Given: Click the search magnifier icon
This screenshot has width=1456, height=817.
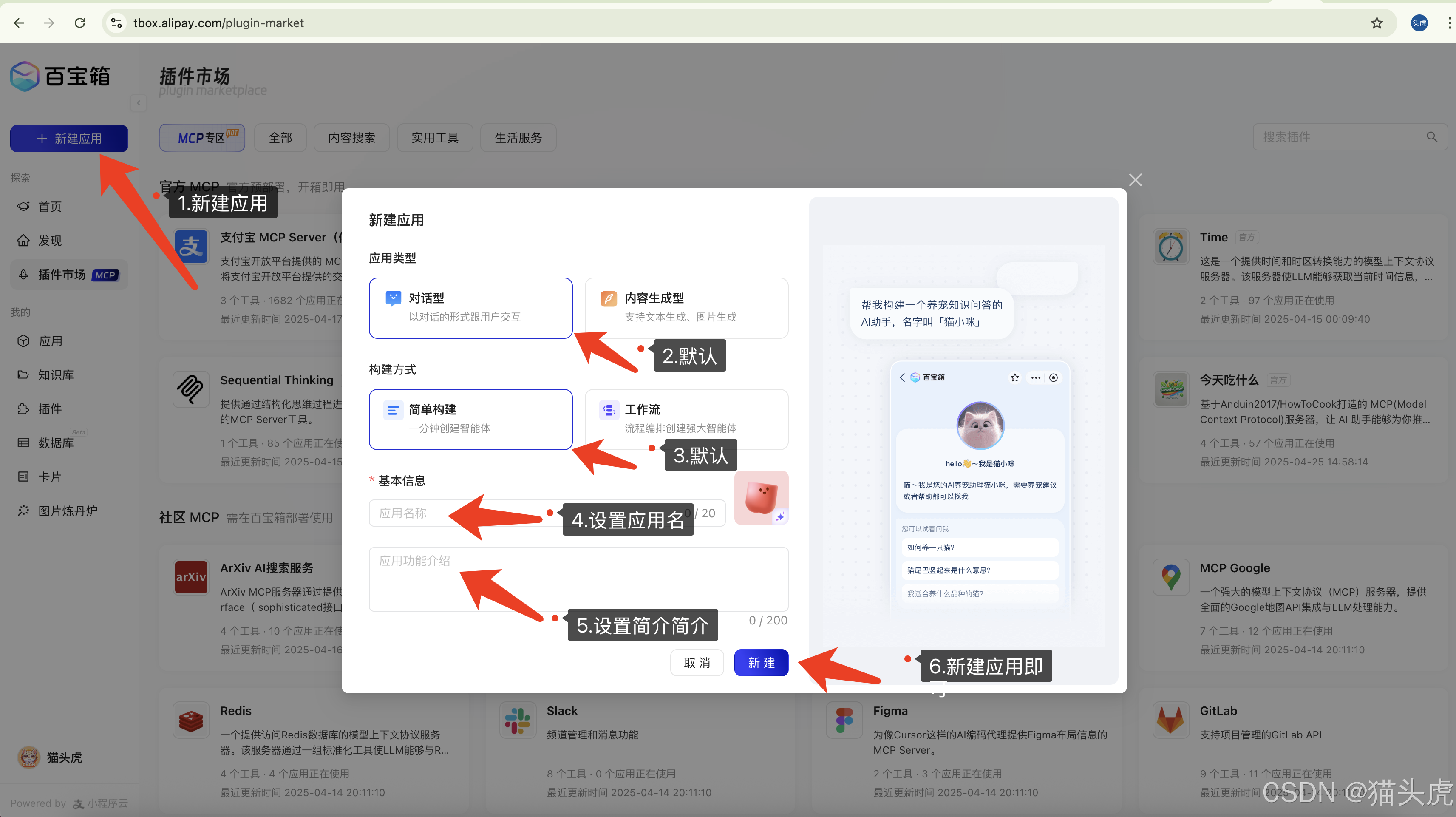Looking at the screenshot, I should coord(1431,137).
